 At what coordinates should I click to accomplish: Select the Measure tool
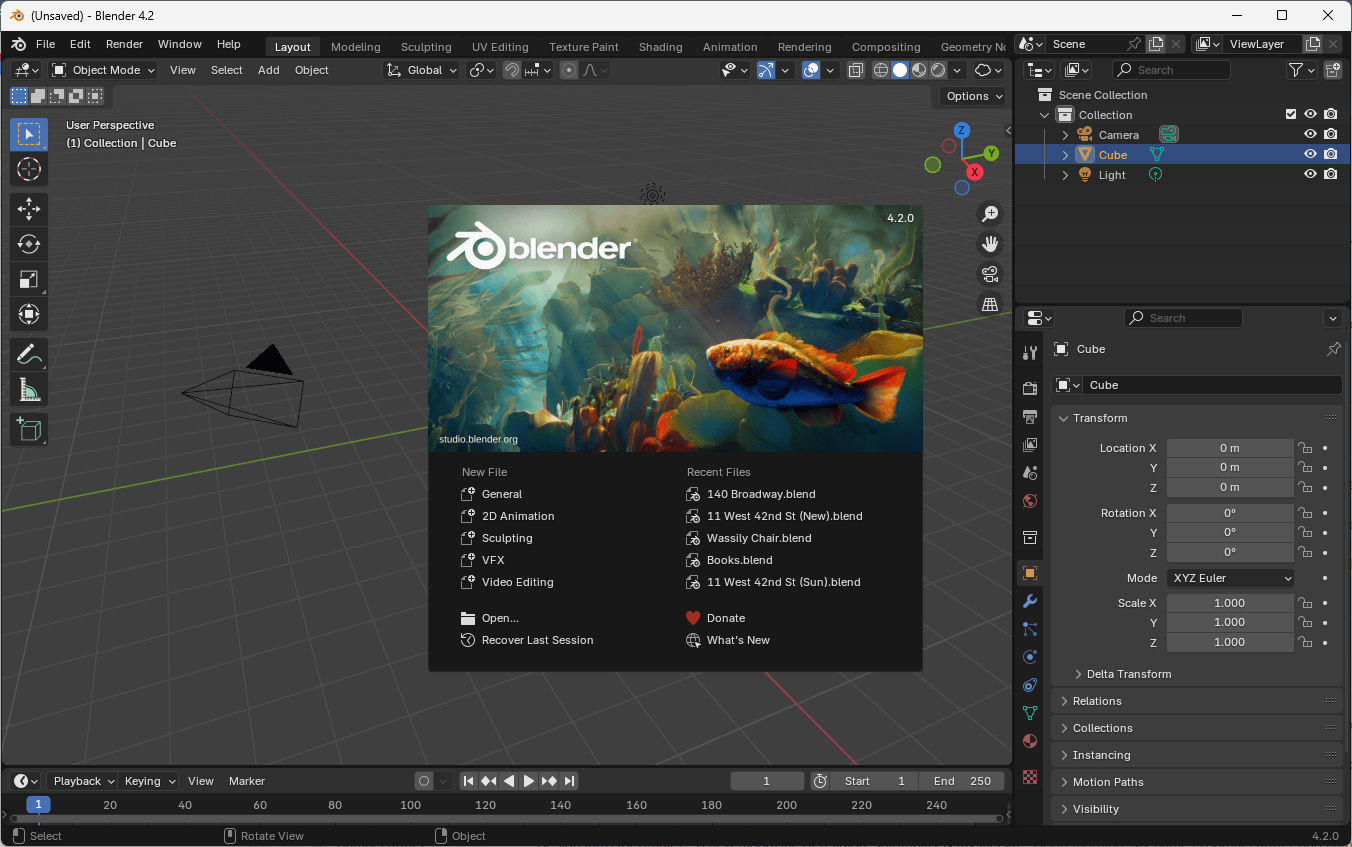click(29, 389)
